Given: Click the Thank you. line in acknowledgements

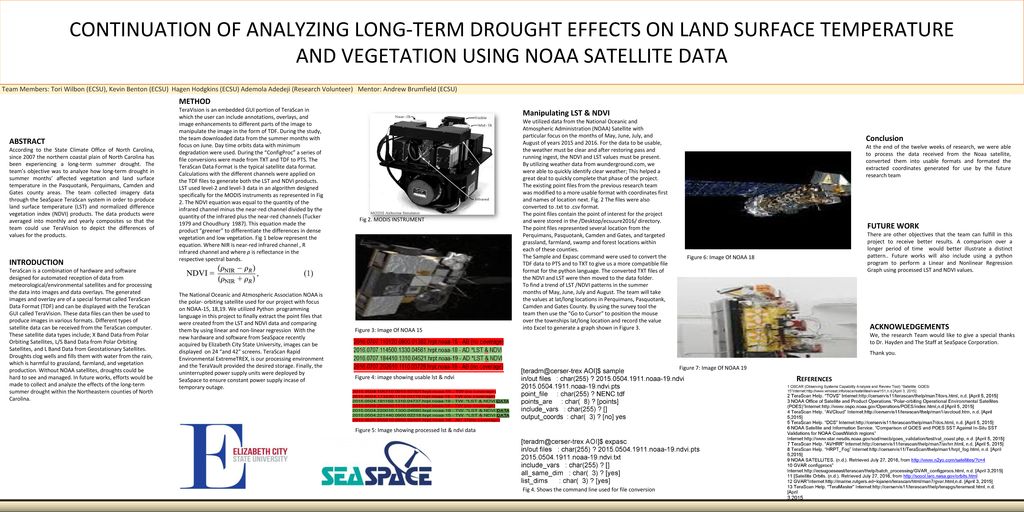Looking at the screenshot, I should pyautogui.click(x=880, y=353).
